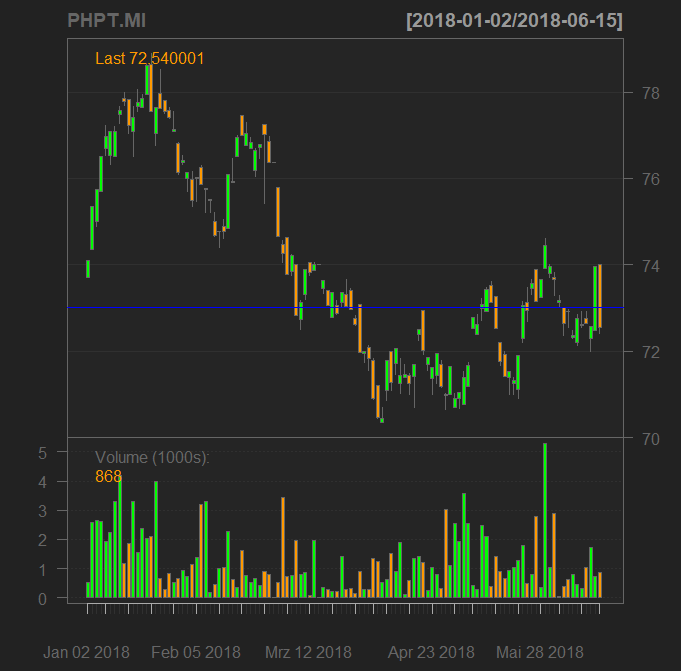Image resolution: width=681 pixels, height=671 pixels.
Task: Select the Jan 02 2018 date label
Action: coord(87,652)
